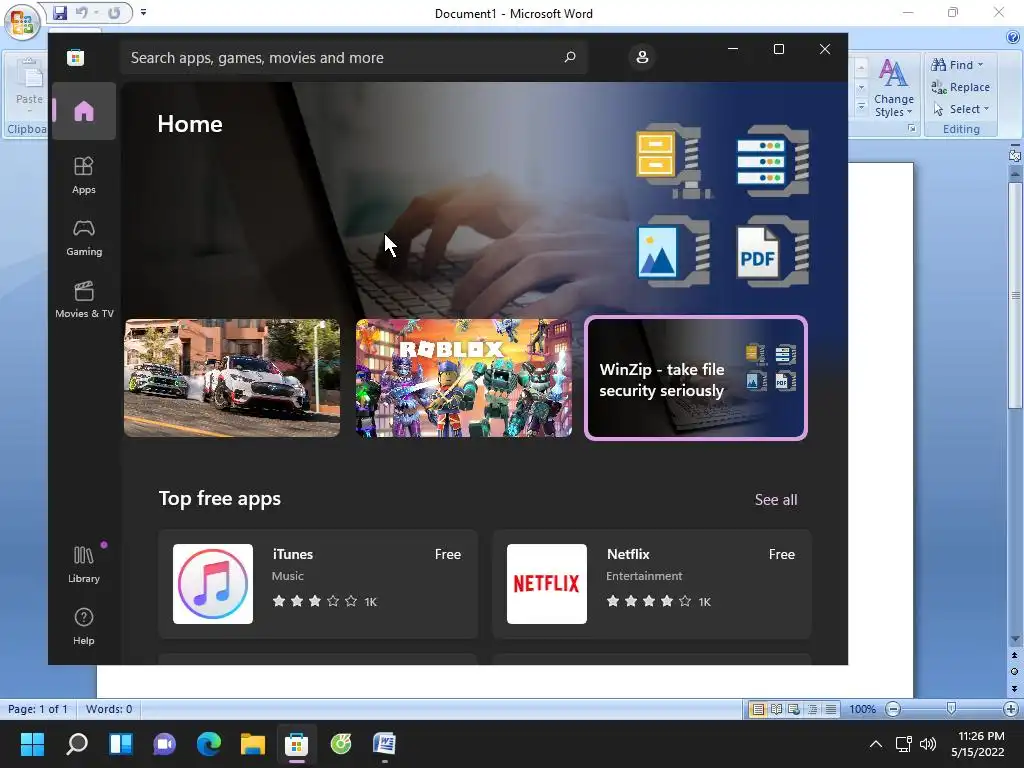The height and width of the screenshot is (768, 1024).
Task: Open the Widgets panel from taskbar
Action: tap(121, 744)
